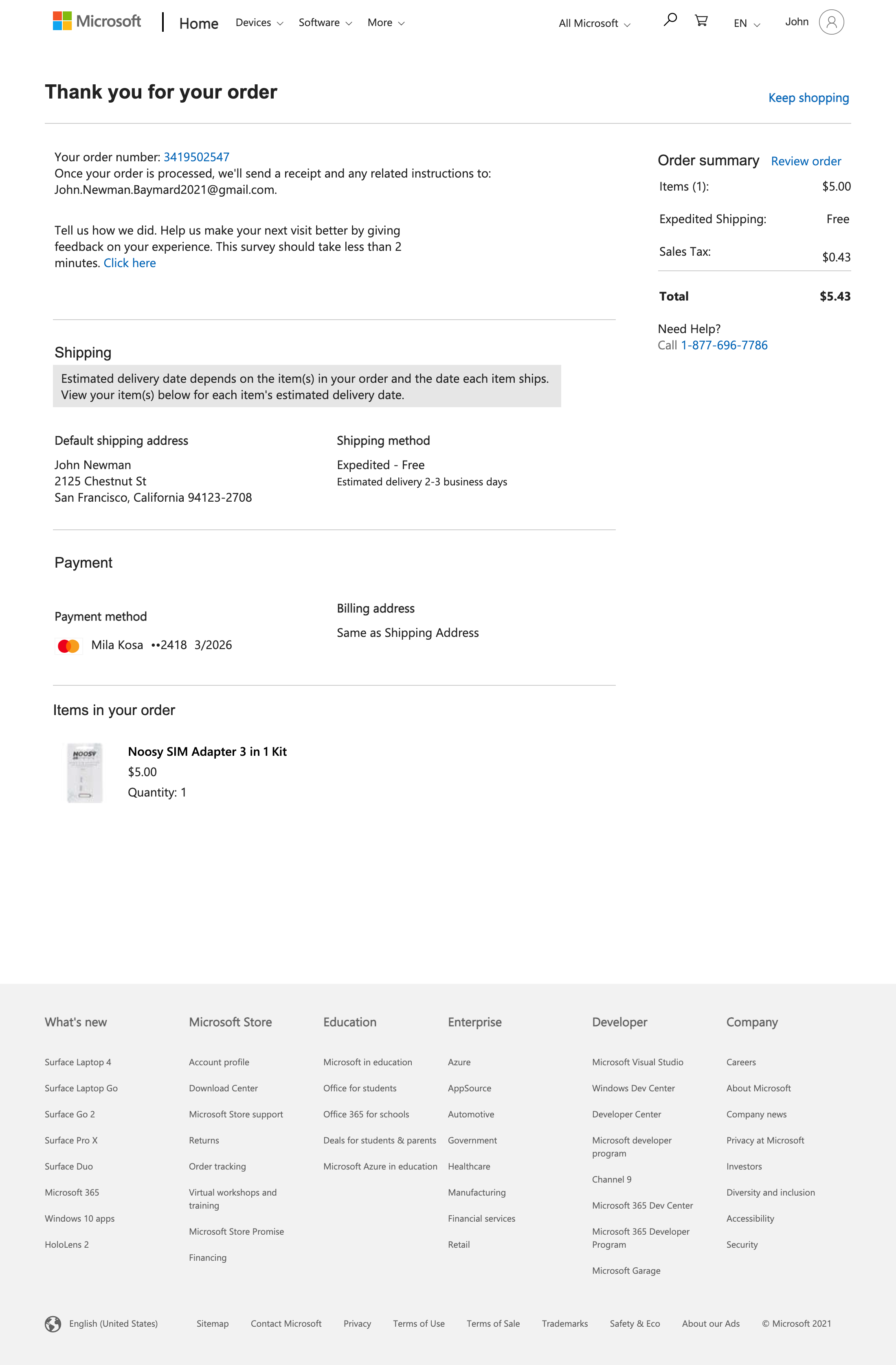Screen dimensions: 896x1365
Task: Click the Microsoft logo
Action: point(96,21)
